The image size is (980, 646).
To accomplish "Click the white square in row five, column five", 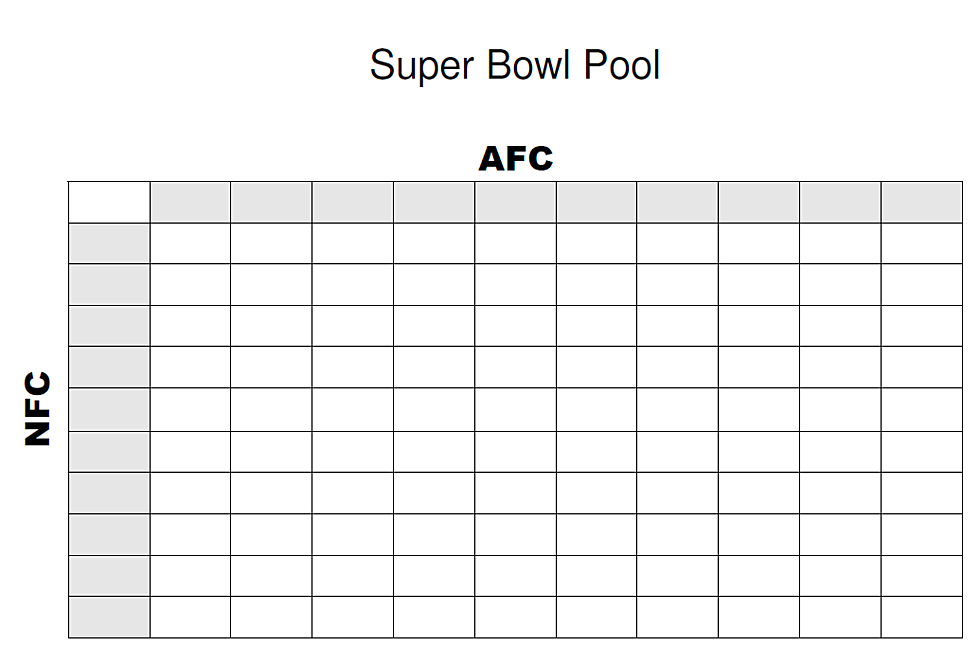I will tap(516, 410).
